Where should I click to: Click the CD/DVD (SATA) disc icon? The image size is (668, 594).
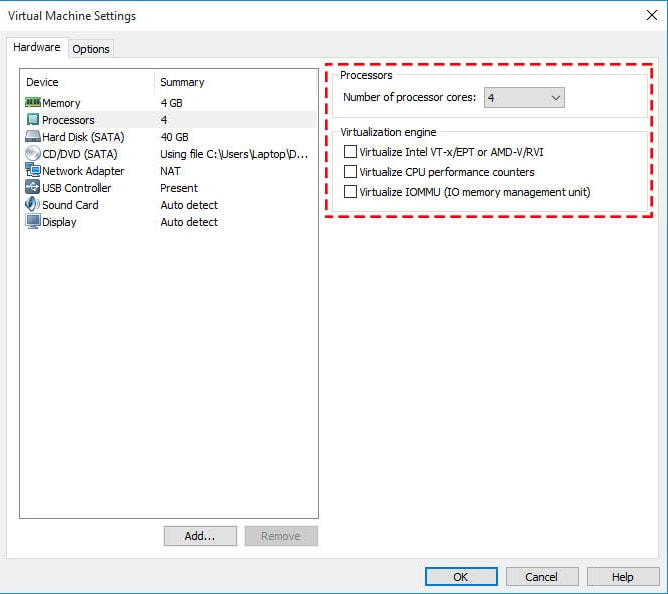[x=32, y=154]
